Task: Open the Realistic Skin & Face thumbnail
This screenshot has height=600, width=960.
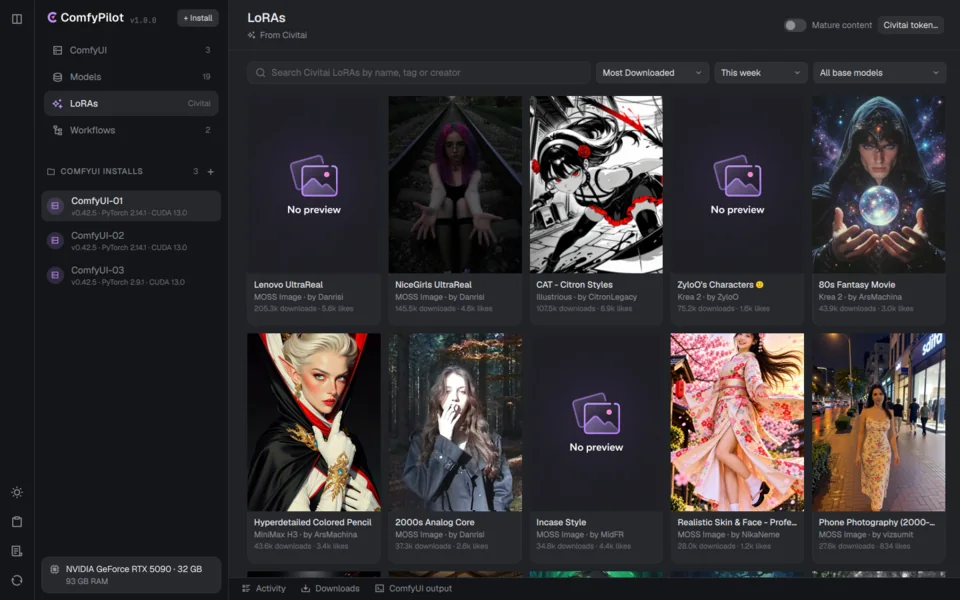Action: [737, 422]
